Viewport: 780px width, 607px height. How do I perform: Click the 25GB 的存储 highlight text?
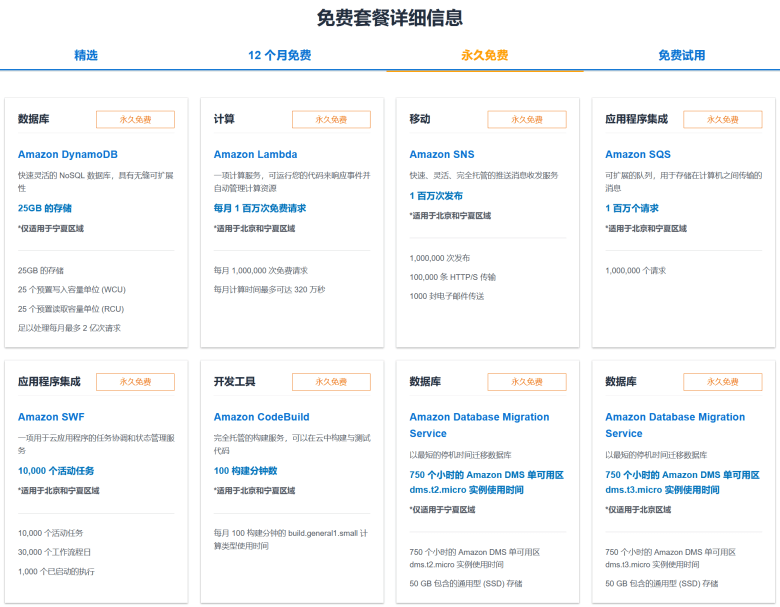pos(45,208)
